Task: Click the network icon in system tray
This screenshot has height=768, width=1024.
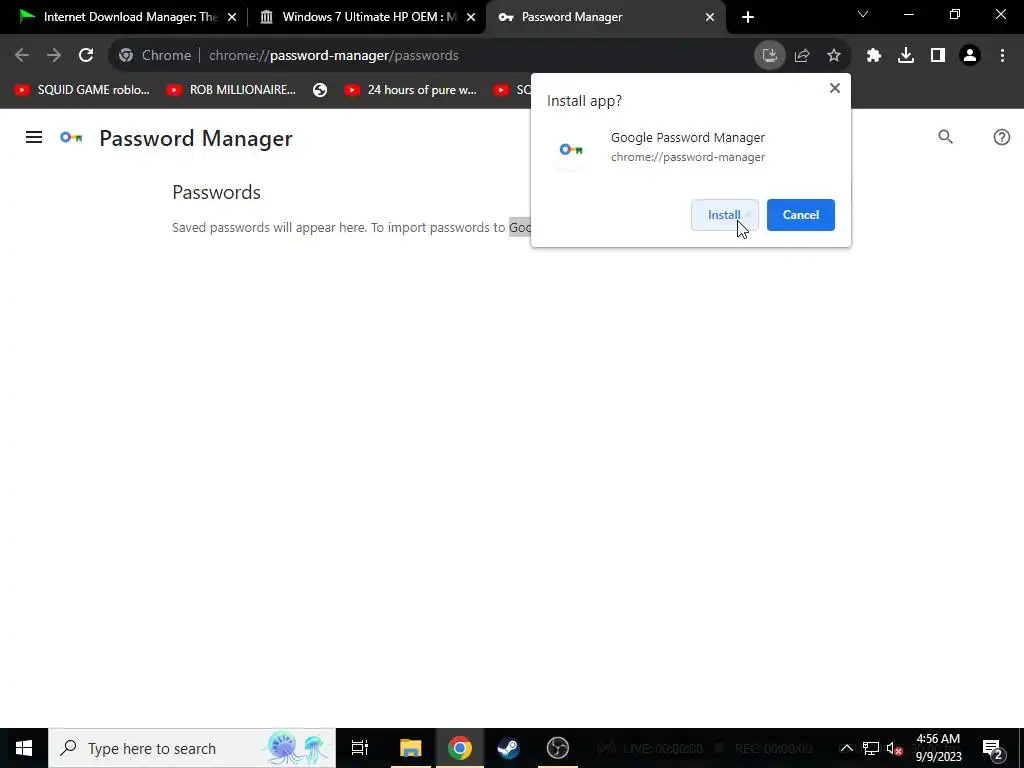Action: (x=871, y=748)
